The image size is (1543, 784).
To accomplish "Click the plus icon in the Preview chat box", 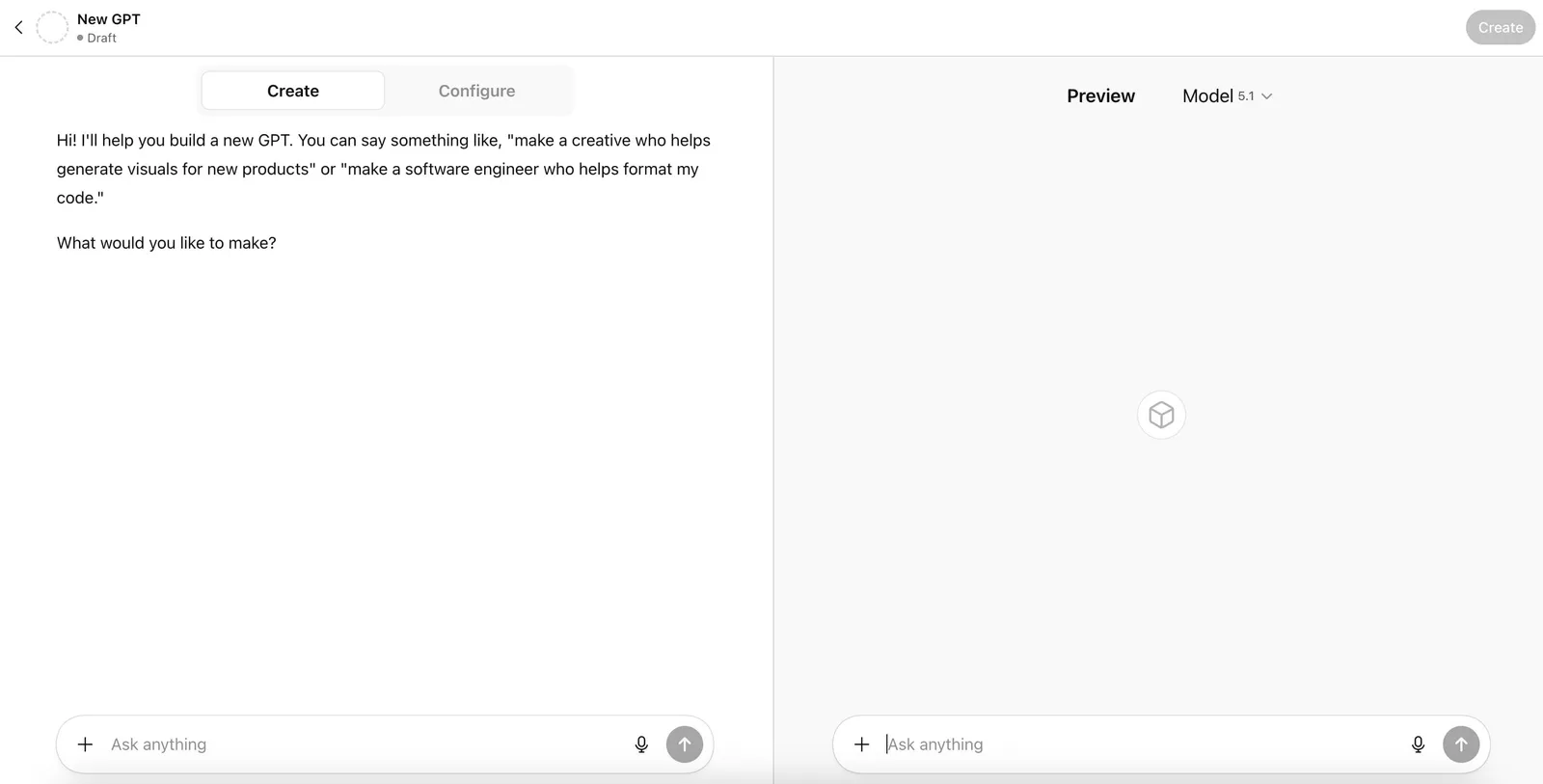I will pos(862,744).
